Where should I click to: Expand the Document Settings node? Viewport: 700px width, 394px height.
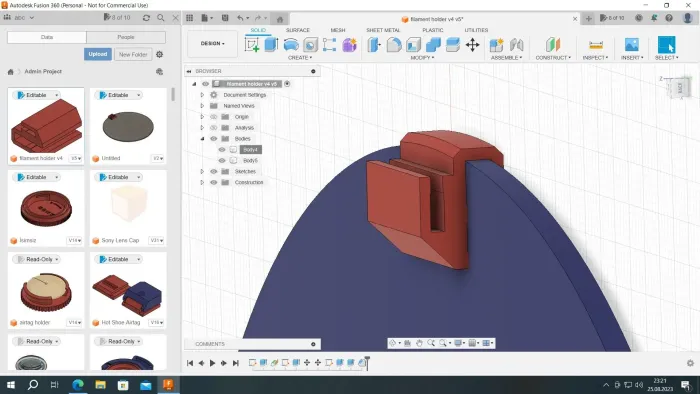[202, 95]
